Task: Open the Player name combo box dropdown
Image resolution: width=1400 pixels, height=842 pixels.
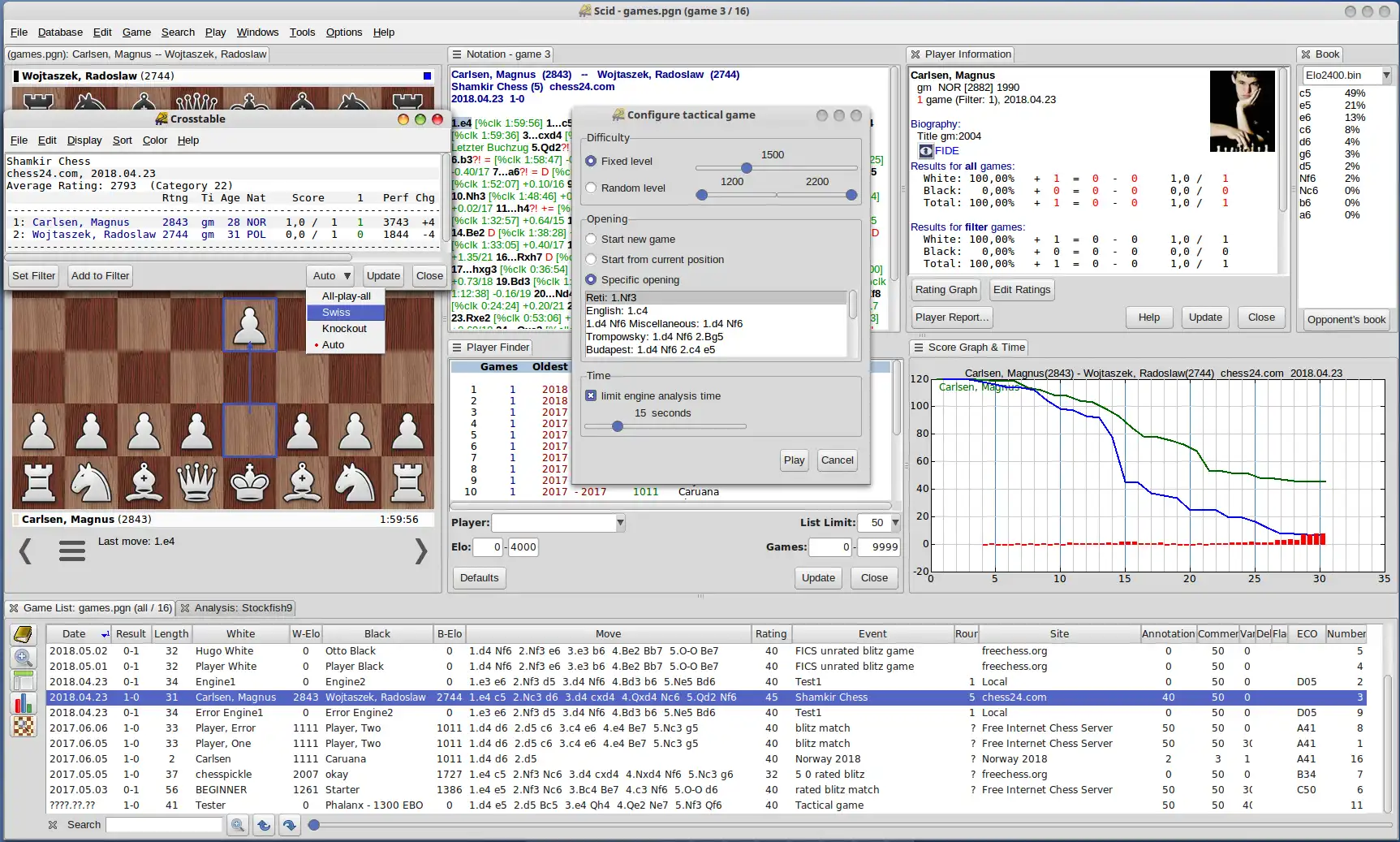Action: tap(620, 523)
